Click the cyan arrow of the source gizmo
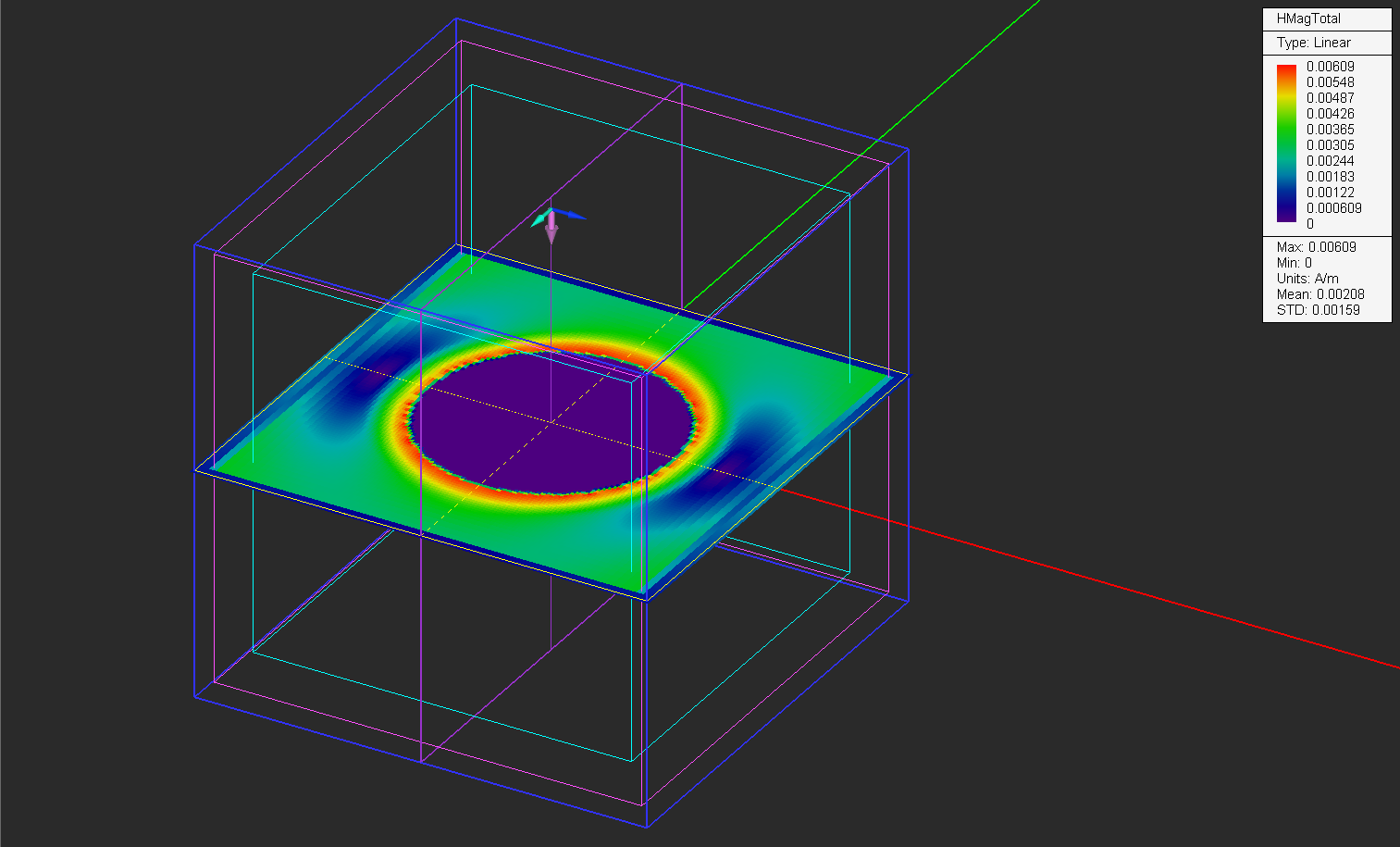1400x847 pixels. click(539, 221)
